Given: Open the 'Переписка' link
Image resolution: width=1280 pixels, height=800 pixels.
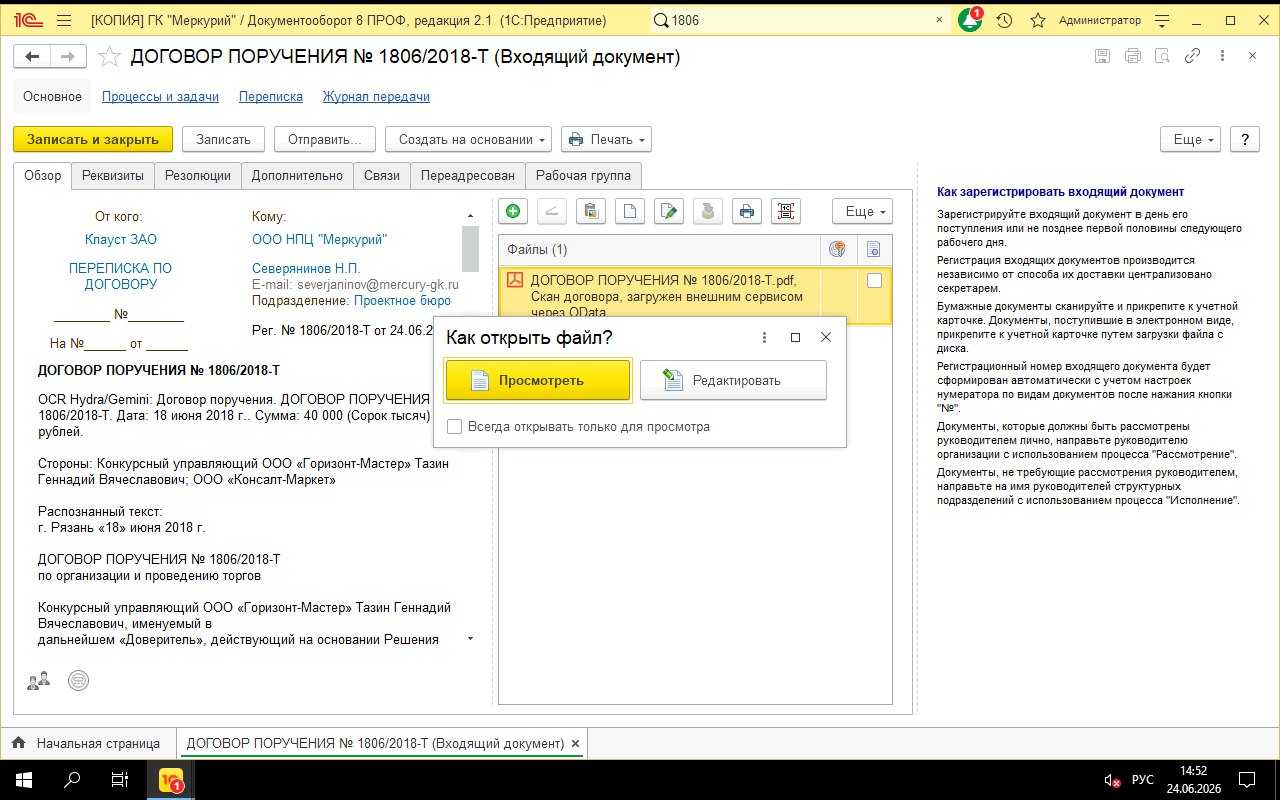Looking at the screenshot, I should click(x=271, y=97).
